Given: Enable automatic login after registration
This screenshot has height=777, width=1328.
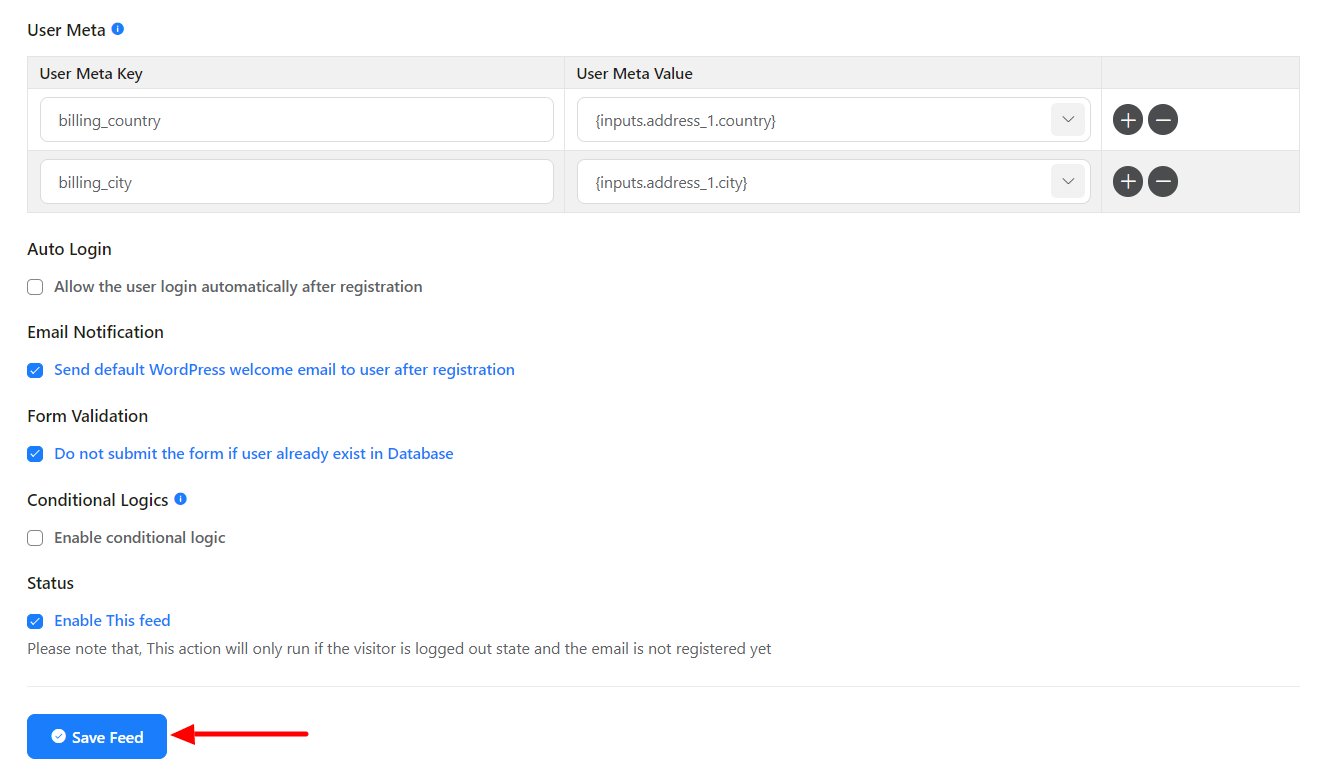Looking at the screenshot, I should [35, 287].
